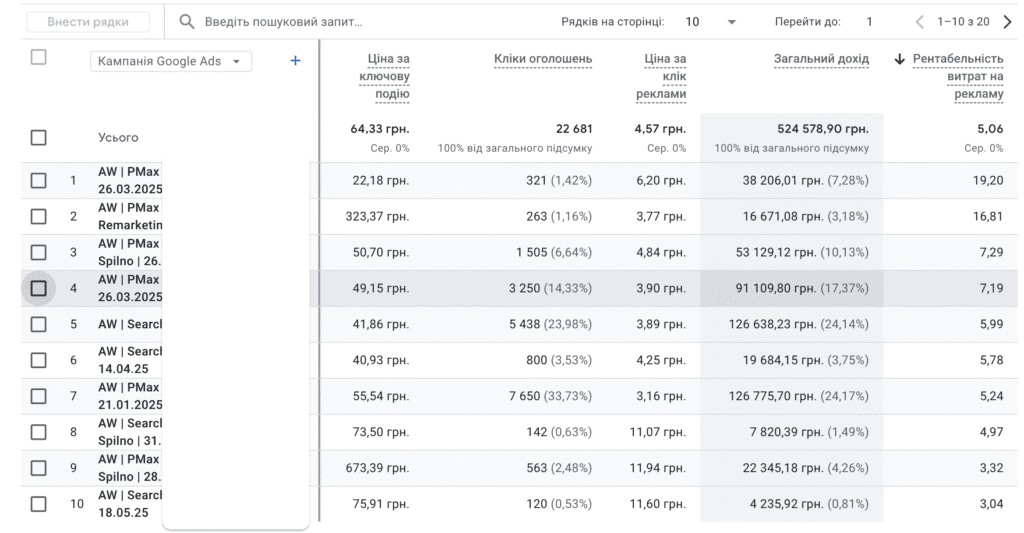Click the descending sort arrow on Рентабельність column
The width and height of the screenshot is (1024, 533).
(900, 60)
